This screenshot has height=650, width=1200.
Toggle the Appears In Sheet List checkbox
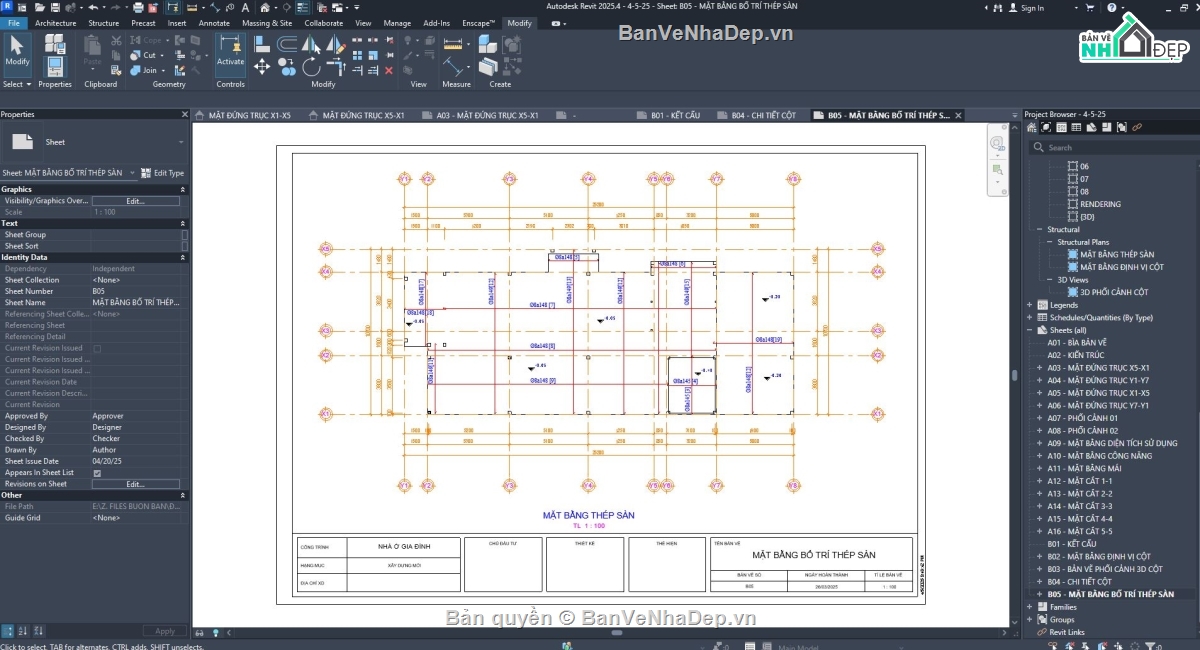97,473
